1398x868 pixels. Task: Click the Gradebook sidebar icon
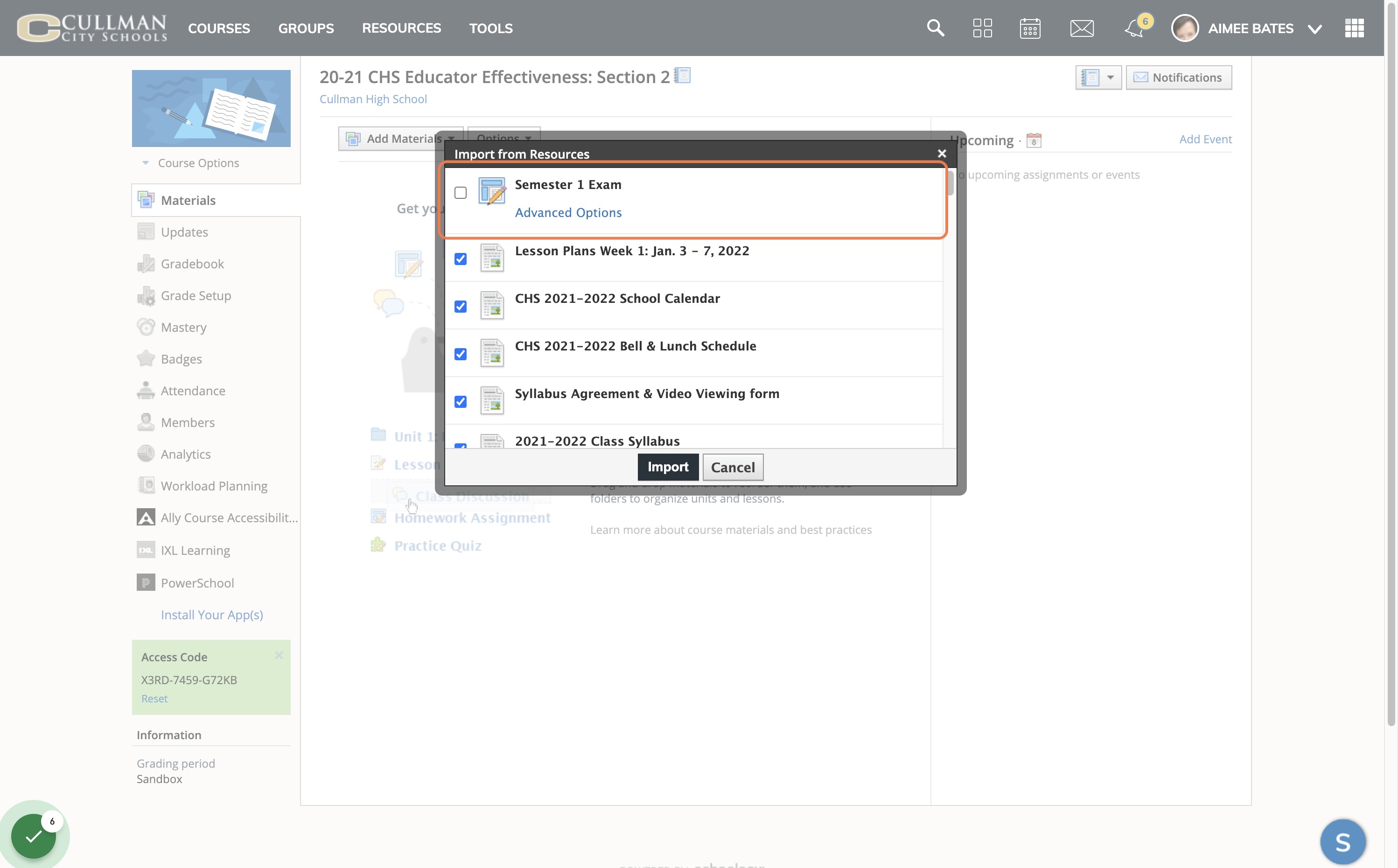(x=146, y=264)
